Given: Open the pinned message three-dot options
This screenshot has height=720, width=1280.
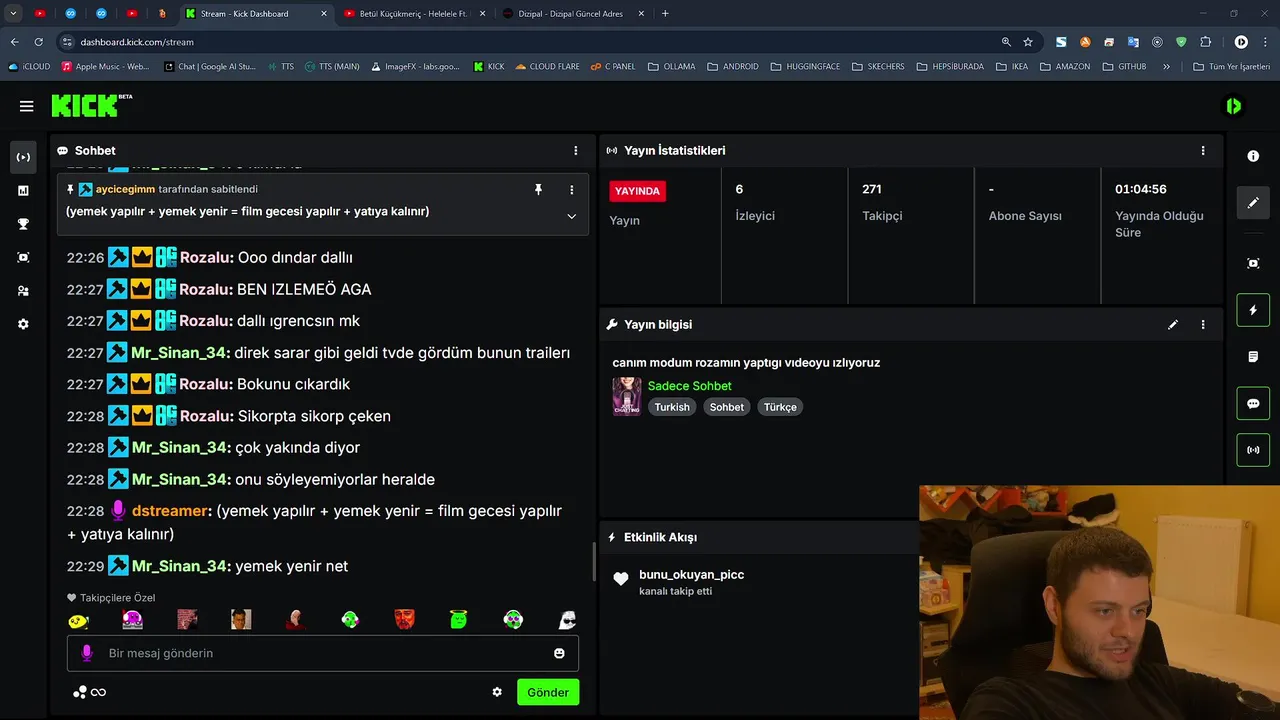Looking at the screenshot, I should 572,189.
